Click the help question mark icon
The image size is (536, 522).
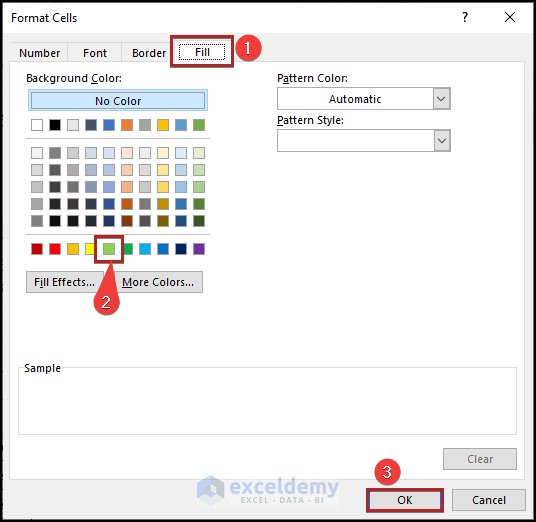coord(465,17)
